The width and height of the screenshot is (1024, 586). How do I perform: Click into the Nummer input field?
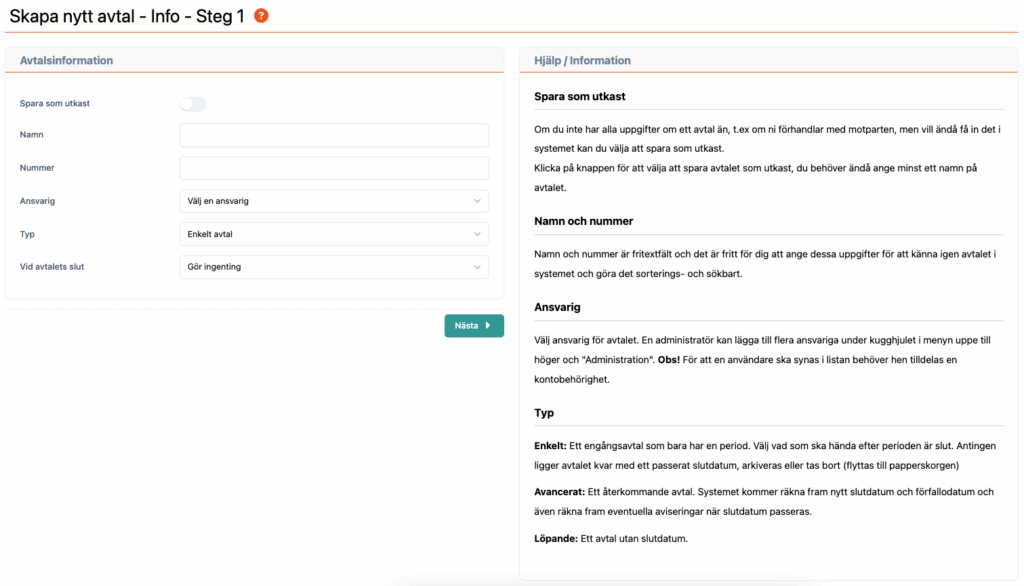334,168
